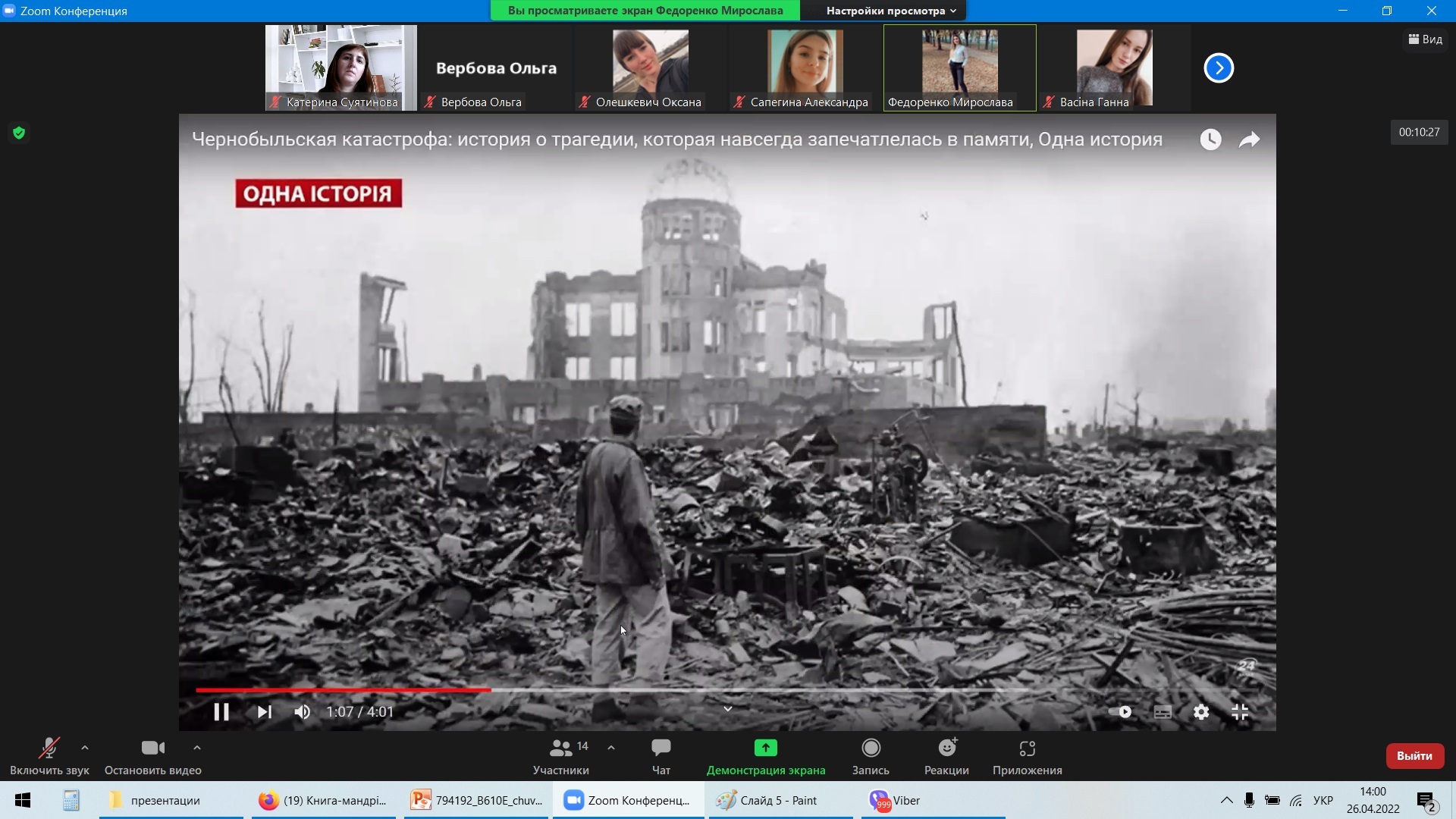Screen dimensions: 1456x819
Task: Switch to Zoom Конференц taskbar item
Action: pos(629,800)
